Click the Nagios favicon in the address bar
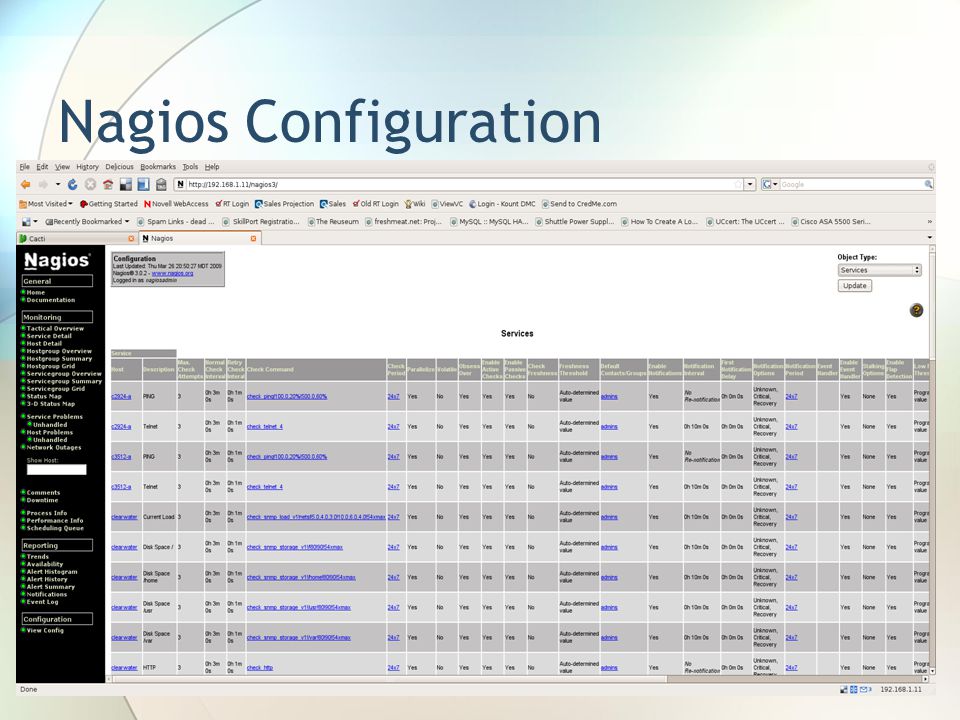The width and height of the screenshot is (960, 720). coord(180,184)
